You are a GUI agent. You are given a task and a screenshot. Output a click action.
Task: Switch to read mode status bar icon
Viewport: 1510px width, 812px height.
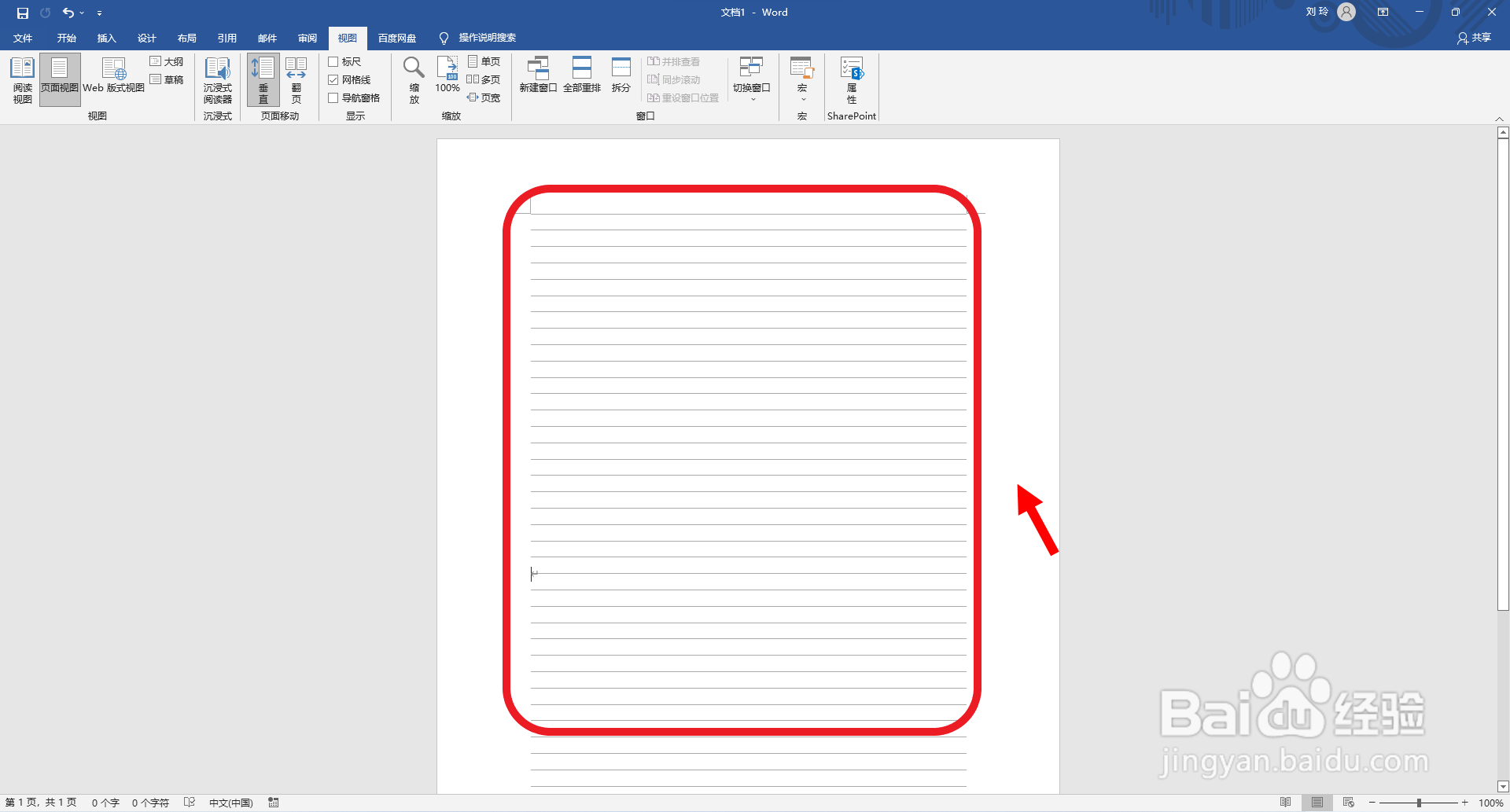tap(1285, 803)
